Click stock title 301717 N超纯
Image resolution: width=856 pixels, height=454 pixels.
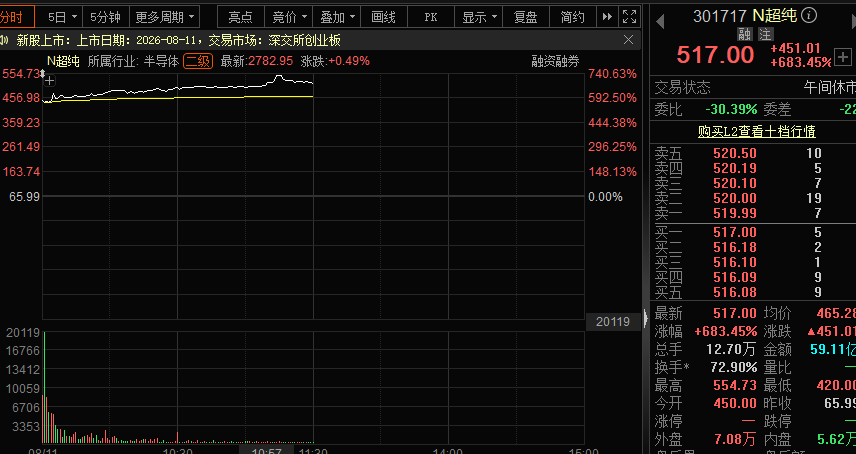point(745,16)
